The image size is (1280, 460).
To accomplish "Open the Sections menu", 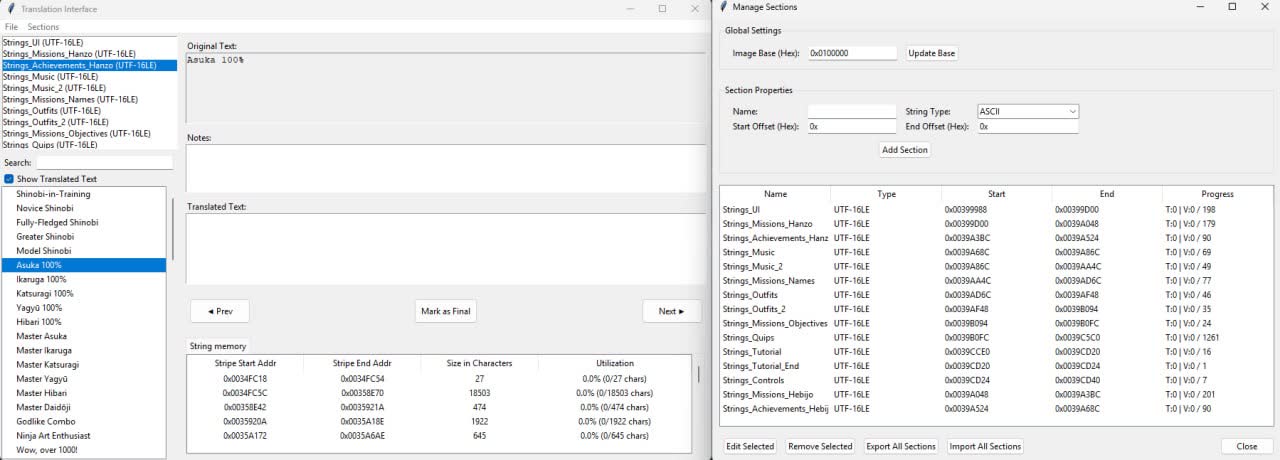I will [43, 26].
